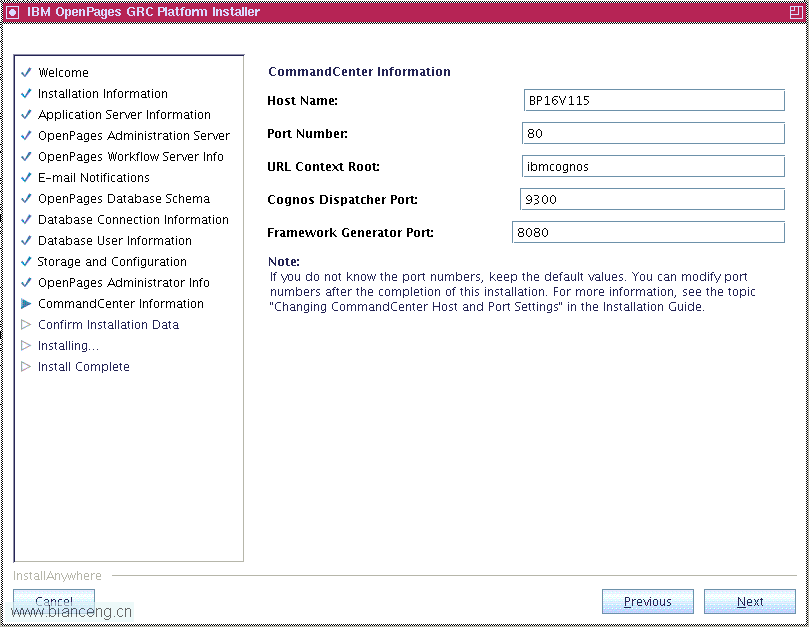
Task: Go back with the Previous button
Action: [x=648, y=602]
